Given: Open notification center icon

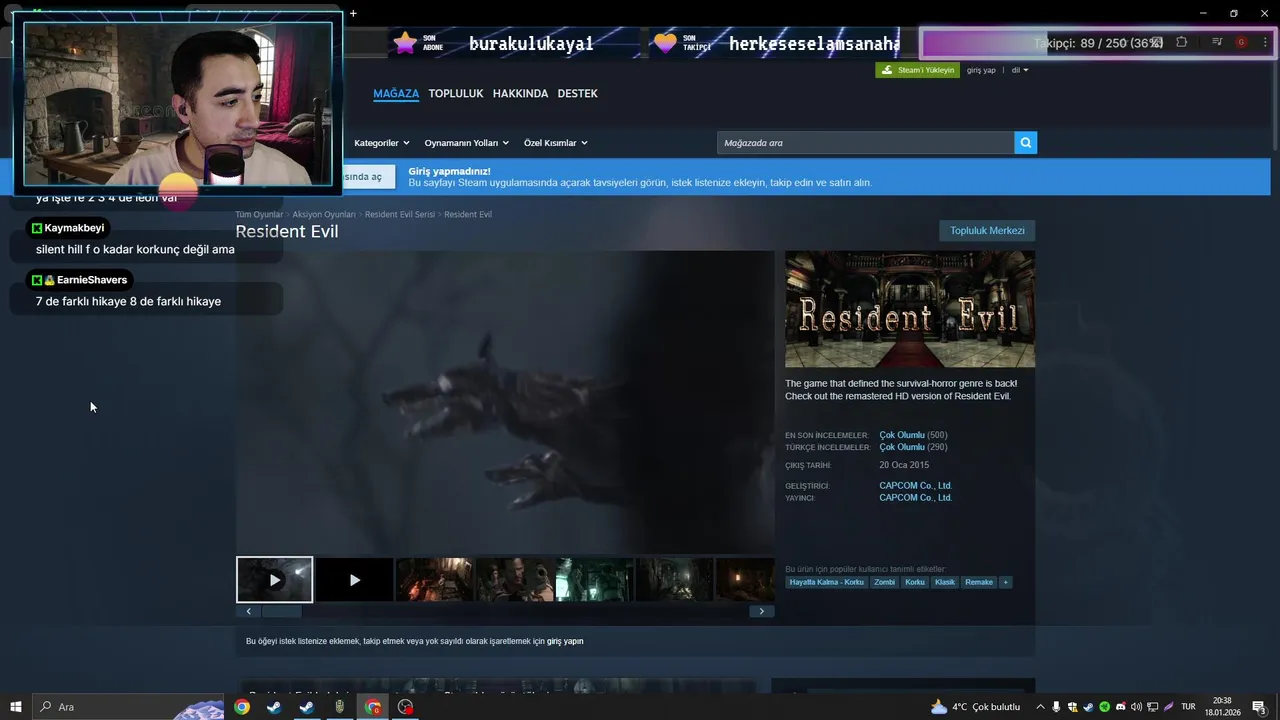Looking at the screenshot, I should [1259, 707].
